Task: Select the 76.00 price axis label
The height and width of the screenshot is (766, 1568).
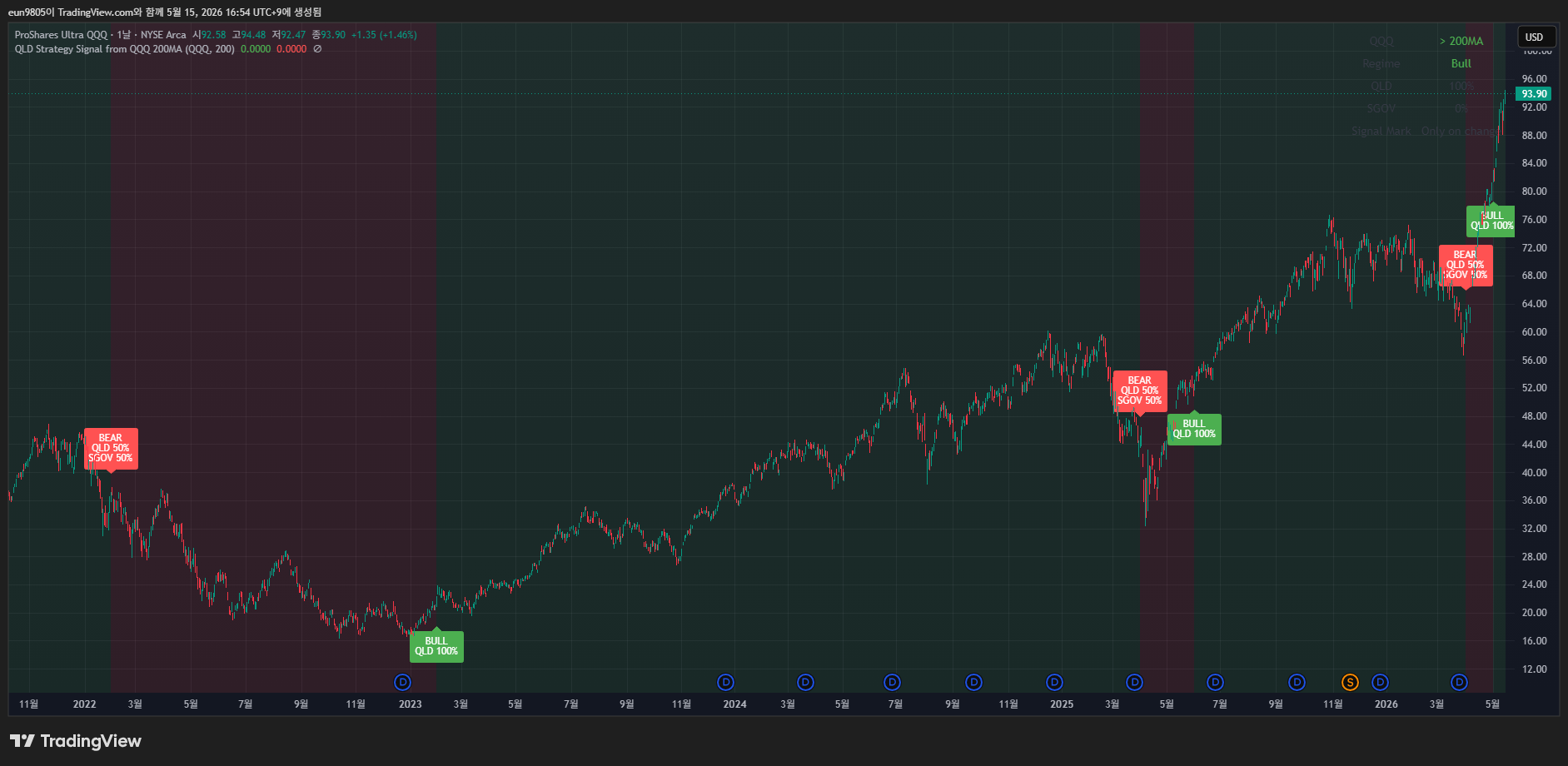Action: point(1534,220)
